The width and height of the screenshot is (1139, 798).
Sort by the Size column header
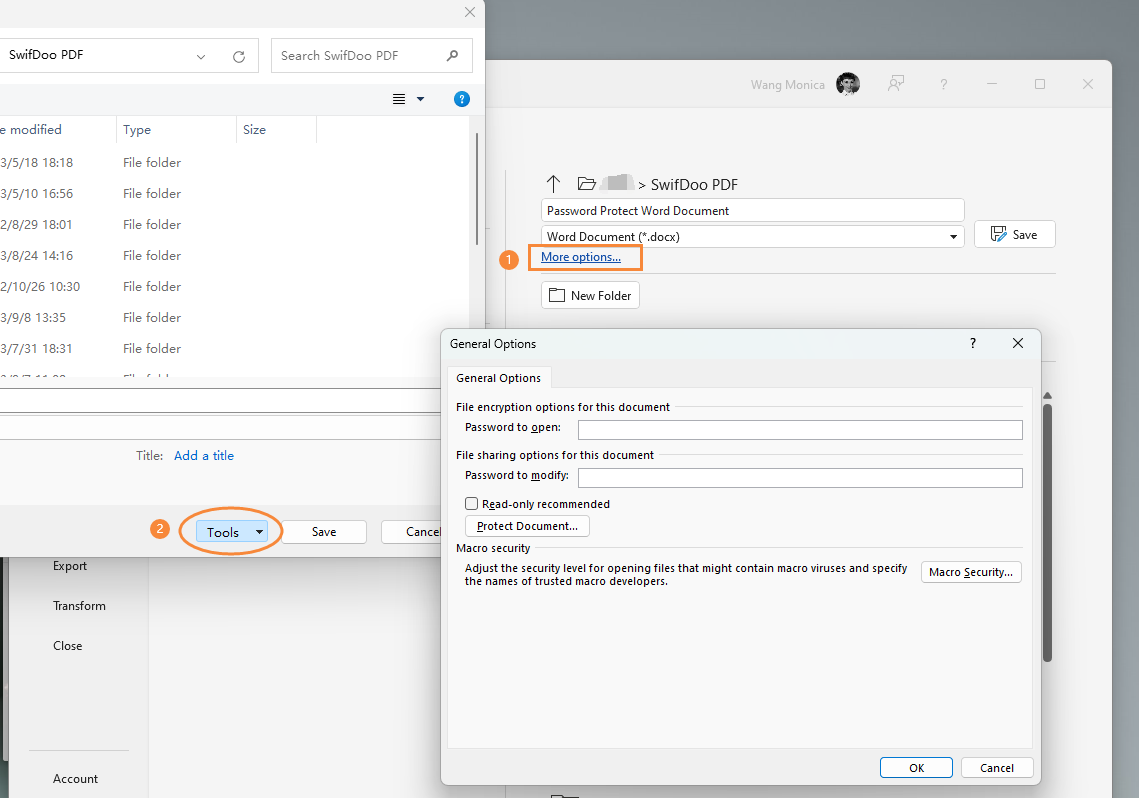tap(254, 129)
